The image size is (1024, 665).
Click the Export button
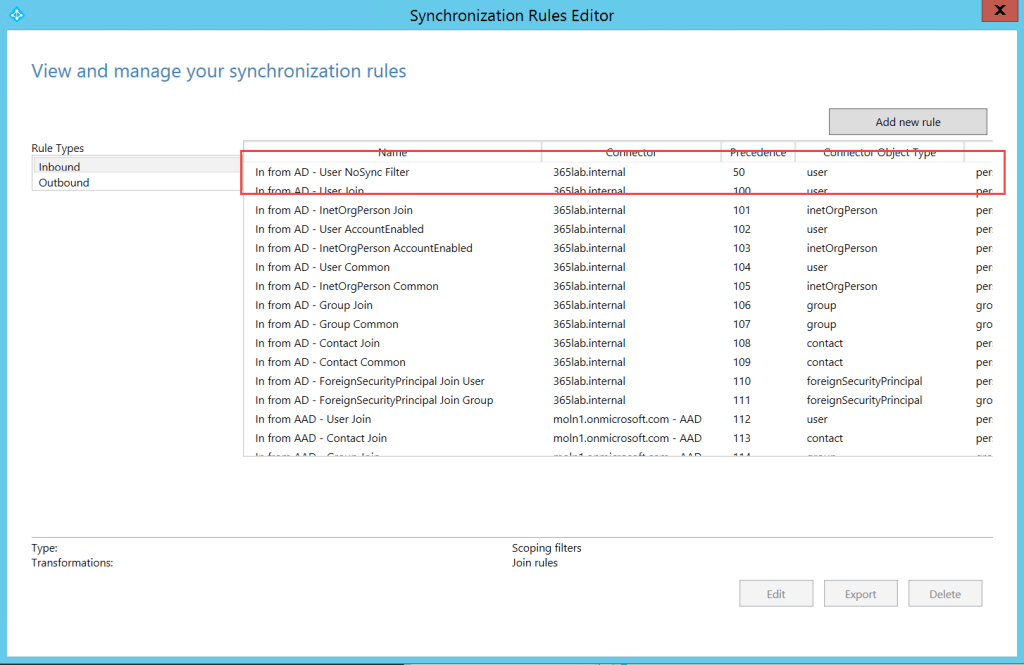click(860, 594)
